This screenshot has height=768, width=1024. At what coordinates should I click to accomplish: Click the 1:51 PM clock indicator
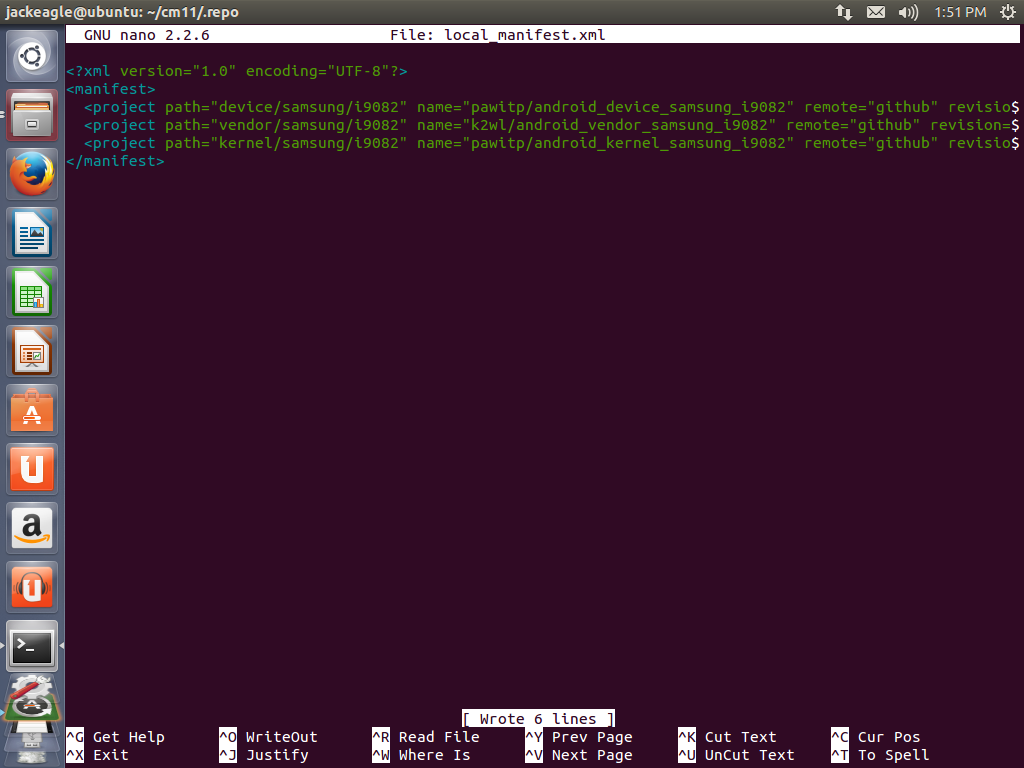pos(960,12)
